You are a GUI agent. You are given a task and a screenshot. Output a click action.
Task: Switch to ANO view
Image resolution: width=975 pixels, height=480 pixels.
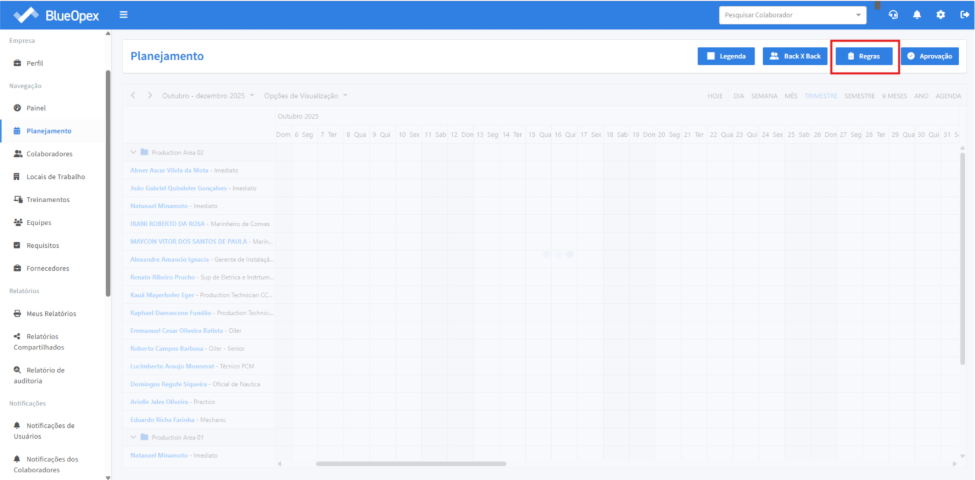[x=922, y=96]
